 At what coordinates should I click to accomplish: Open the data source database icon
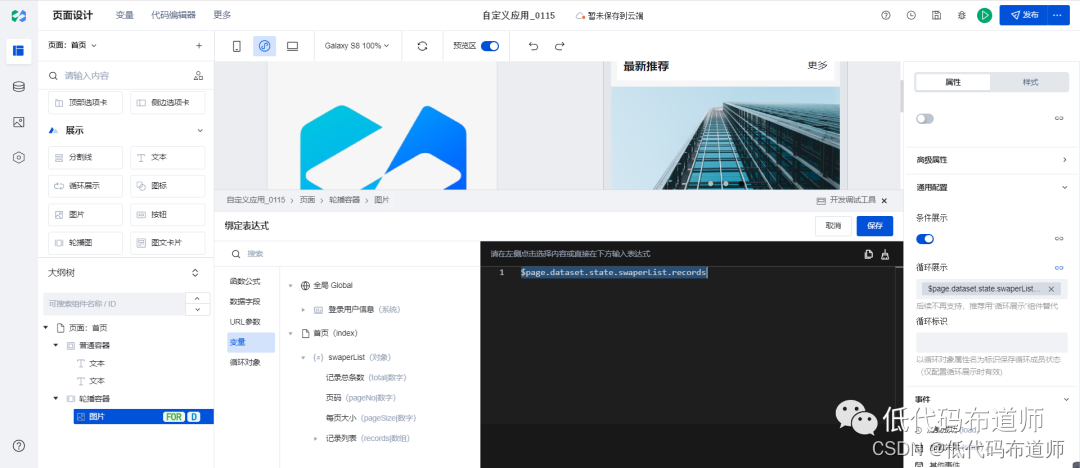[19, 87]
